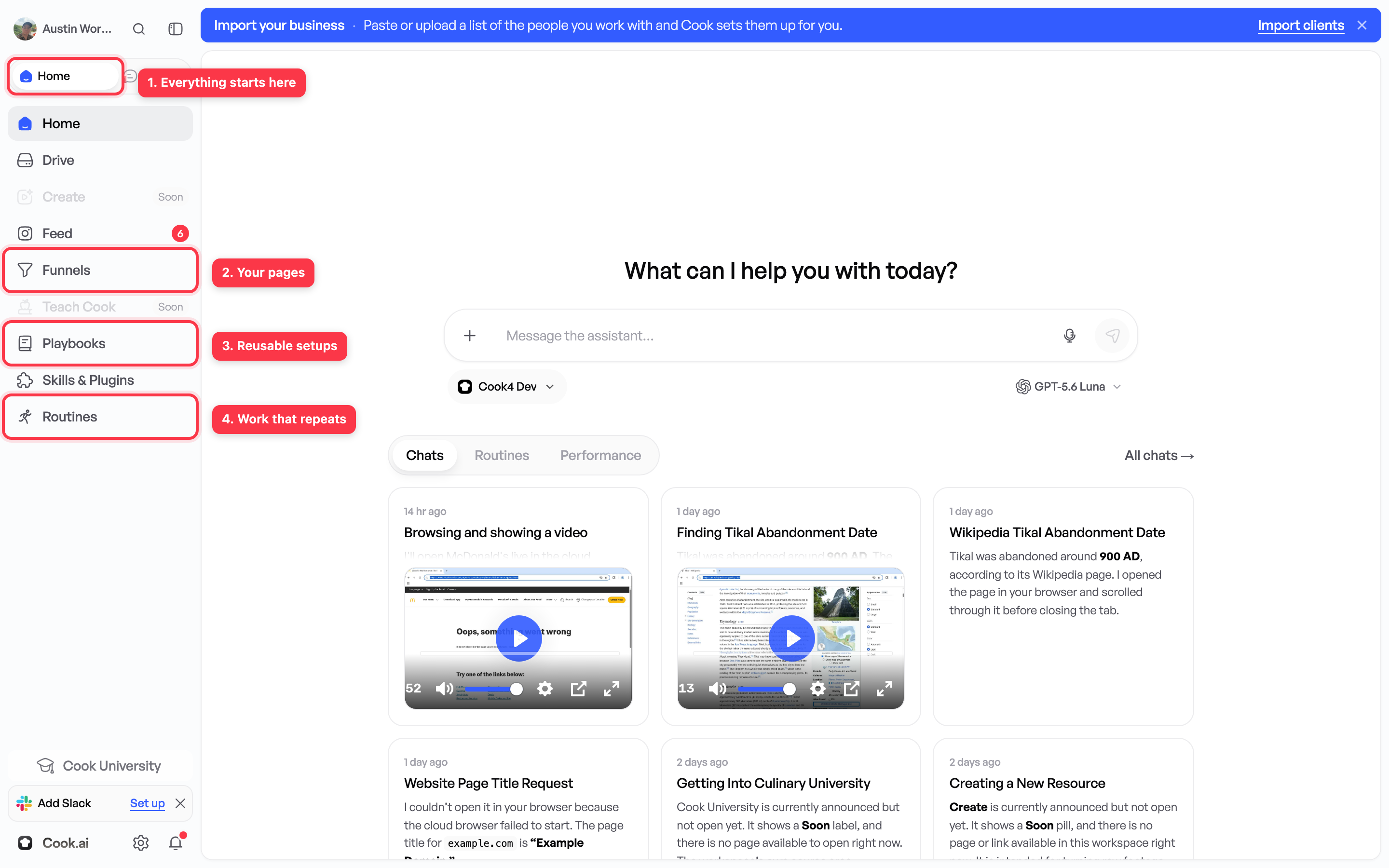This screenshot has height=868, width=1389.
Task: Click the 52 time counter on the Browsing video
Action: [x=413, y=688]
